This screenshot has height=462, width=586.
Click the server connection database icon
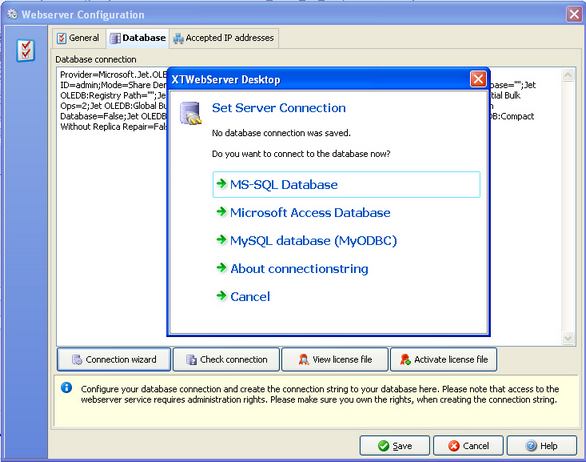(190, 113)
